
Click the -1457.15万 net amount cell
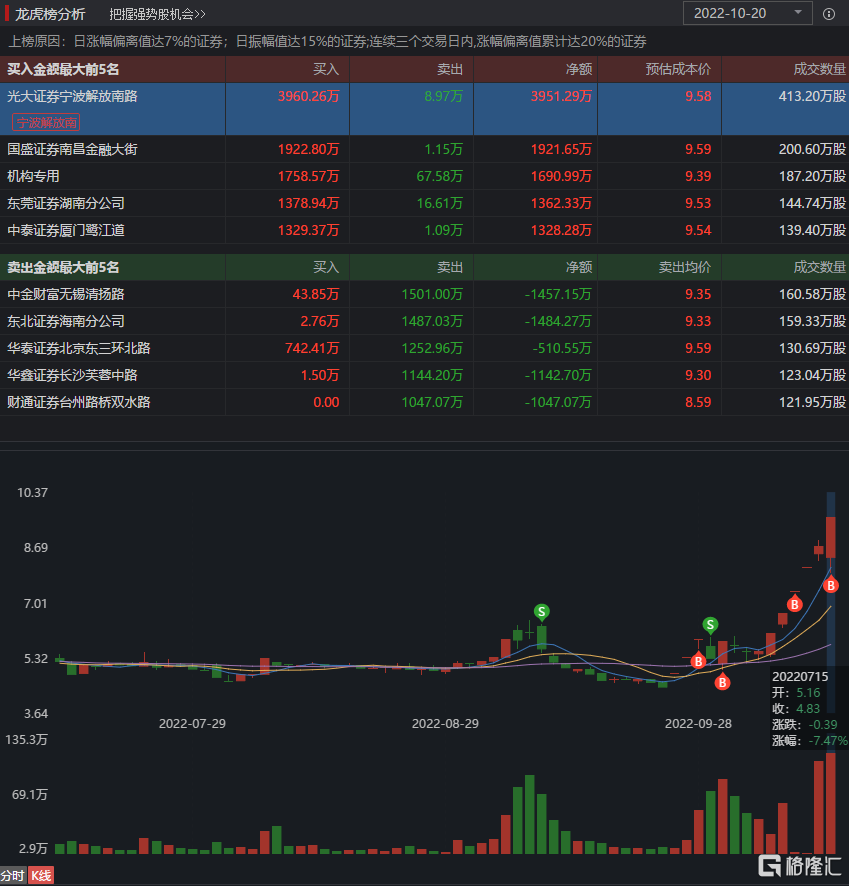pos(558,294)
